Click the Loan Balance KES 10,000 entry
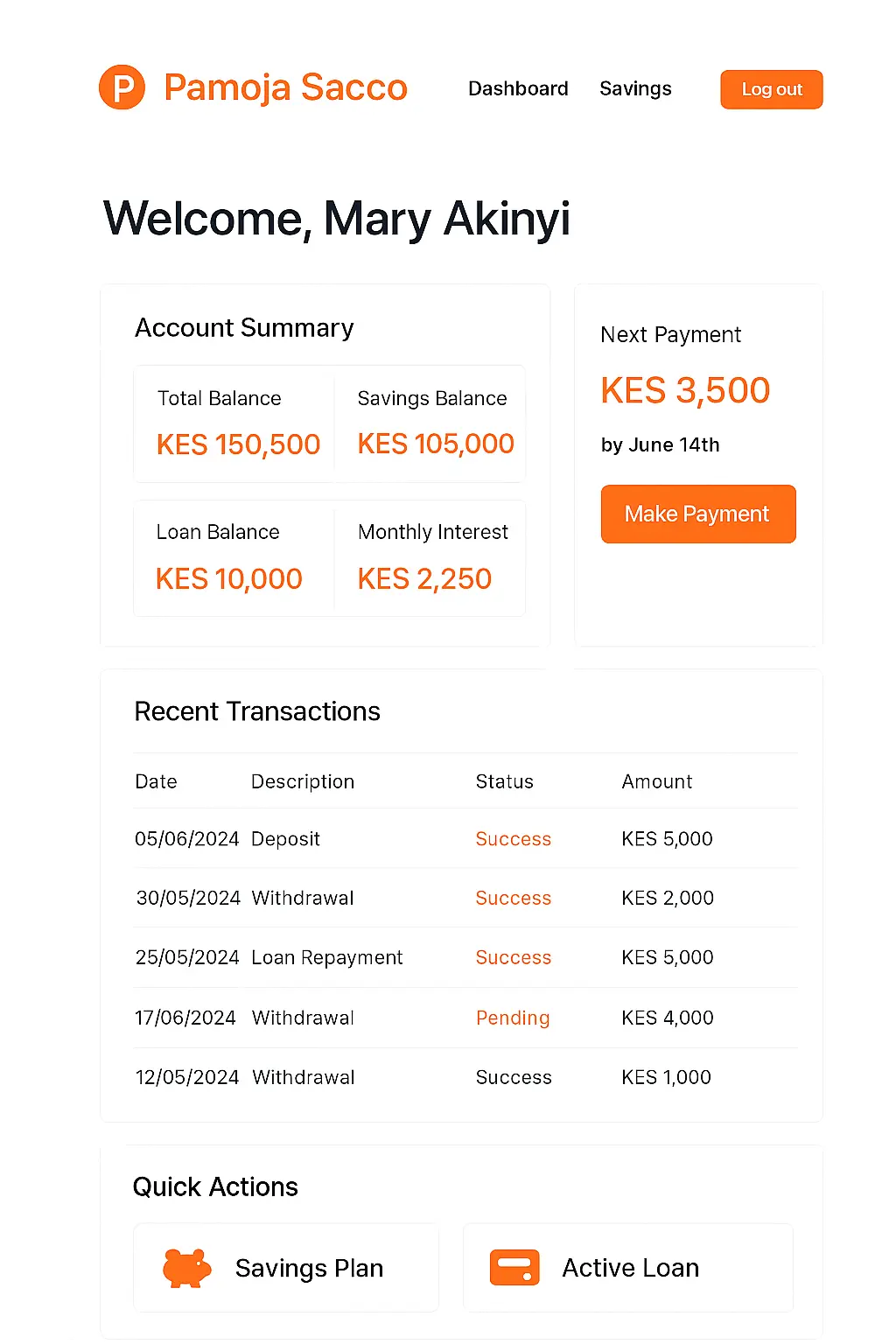Viewport: 896px width, 1344px height. point(229,578)
